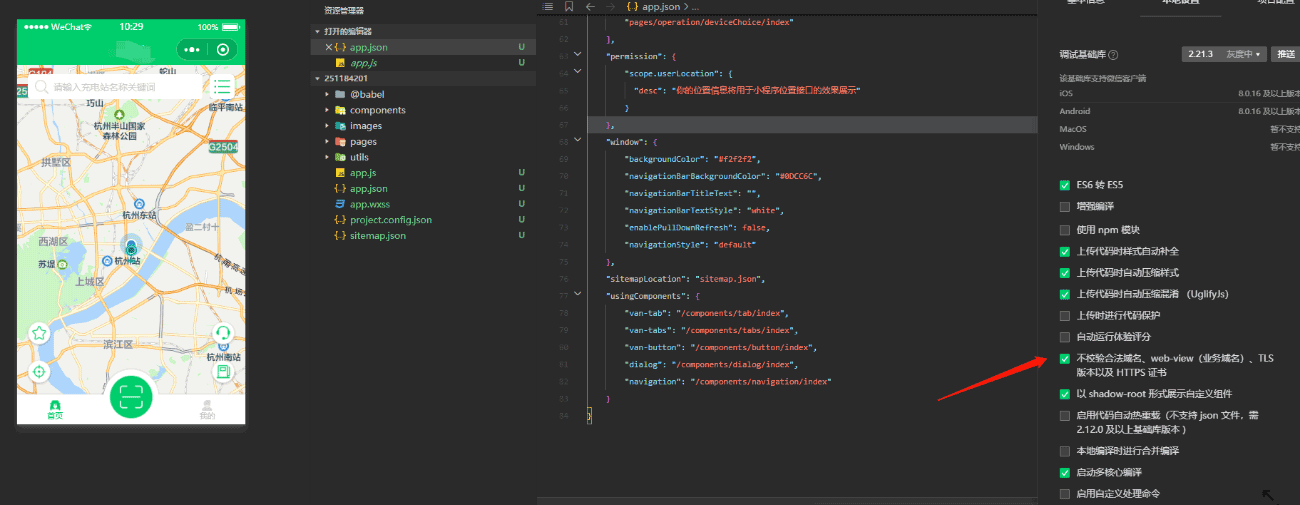Toggle shadow-root 形式展示自定义组件 checkbox

pos(1065,394)
